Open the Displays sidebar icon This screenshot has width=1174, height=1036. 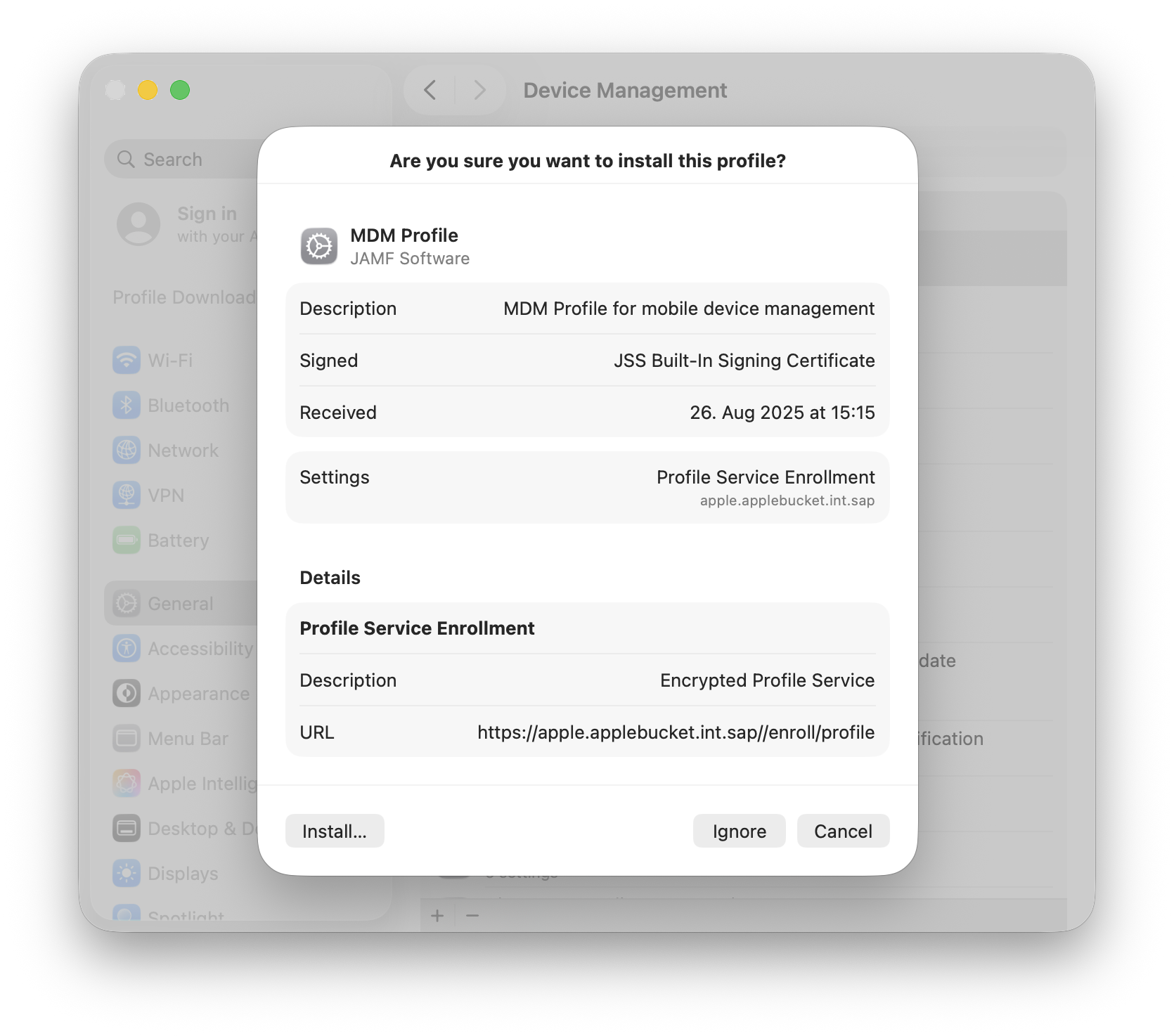click(127, 874)
